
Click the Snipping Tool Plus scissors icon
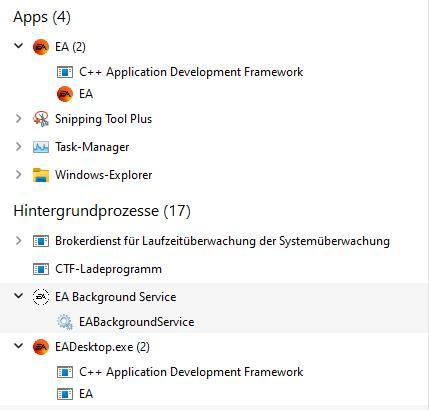click(x=41, y=119)
